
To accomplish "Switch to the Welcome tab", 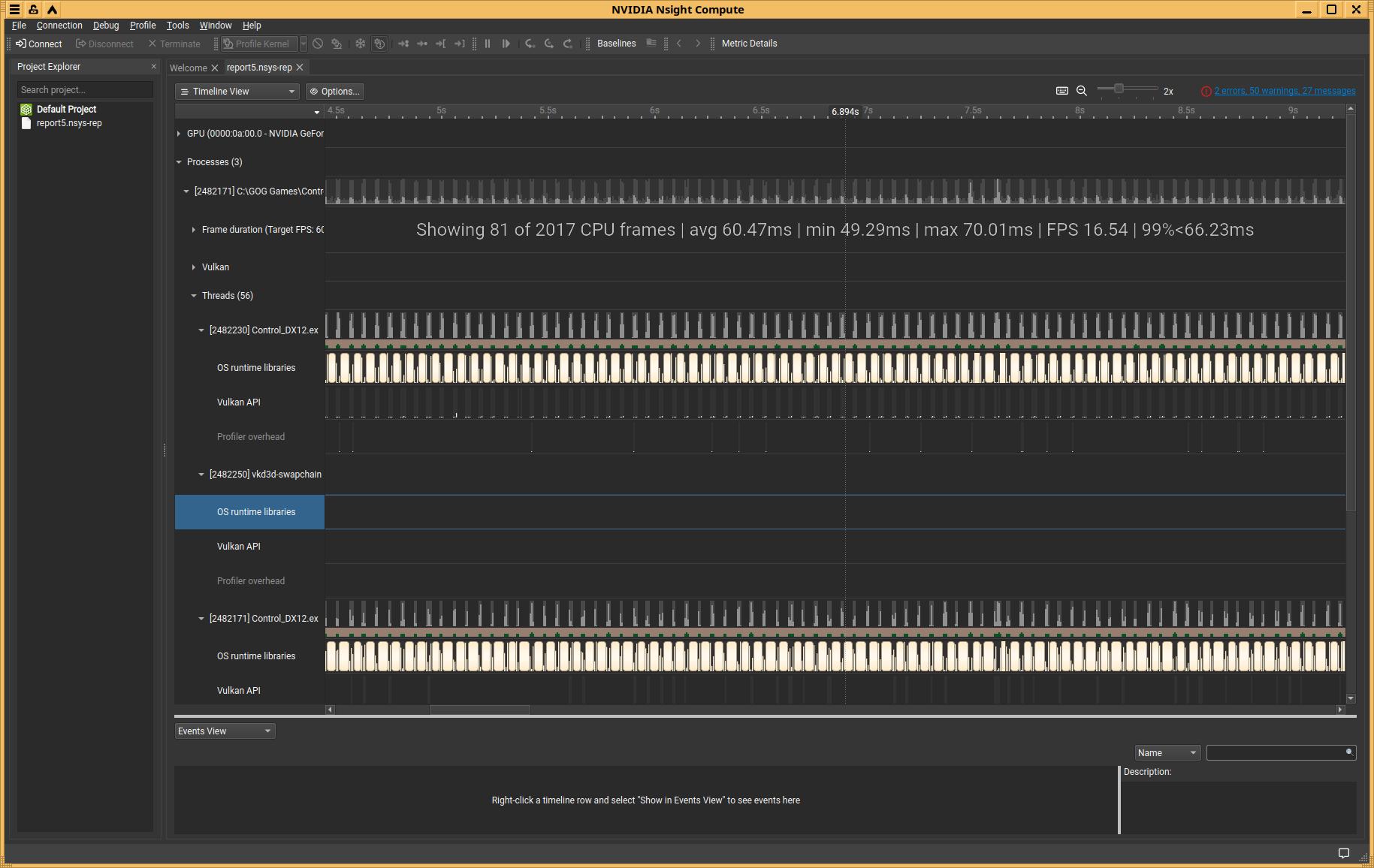I will [188, 68].
